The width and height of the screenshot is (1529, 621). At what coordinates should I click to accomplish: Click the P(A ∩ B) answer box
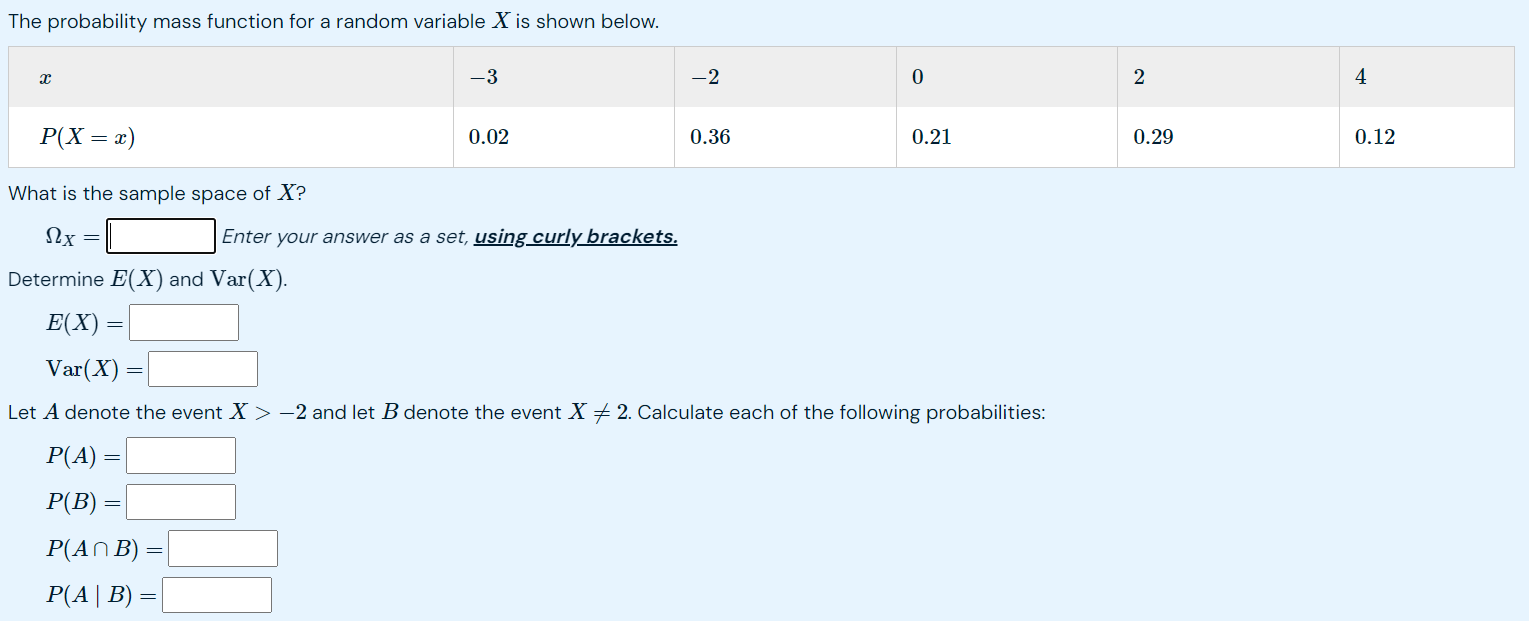tap(222, 548)
